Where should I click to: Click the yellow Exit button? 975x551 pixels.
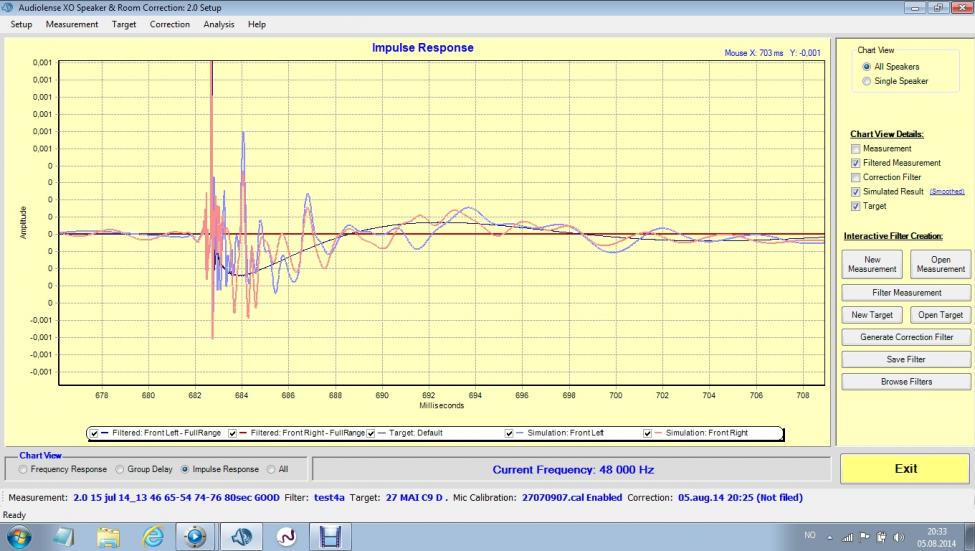click(x=905, y=469)
